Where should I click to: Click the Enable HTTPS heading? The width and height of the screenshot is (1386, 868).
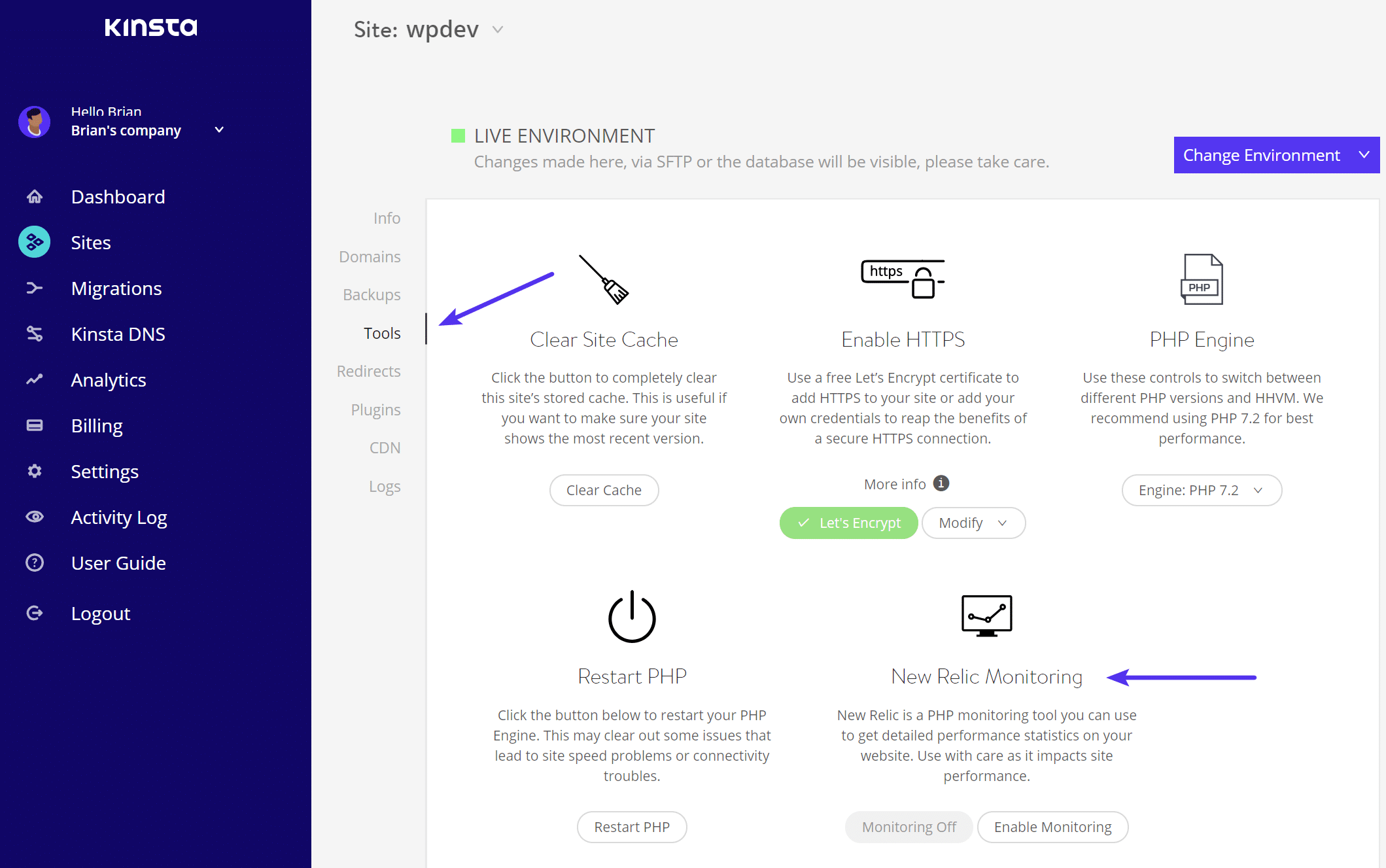click(903, 339)
